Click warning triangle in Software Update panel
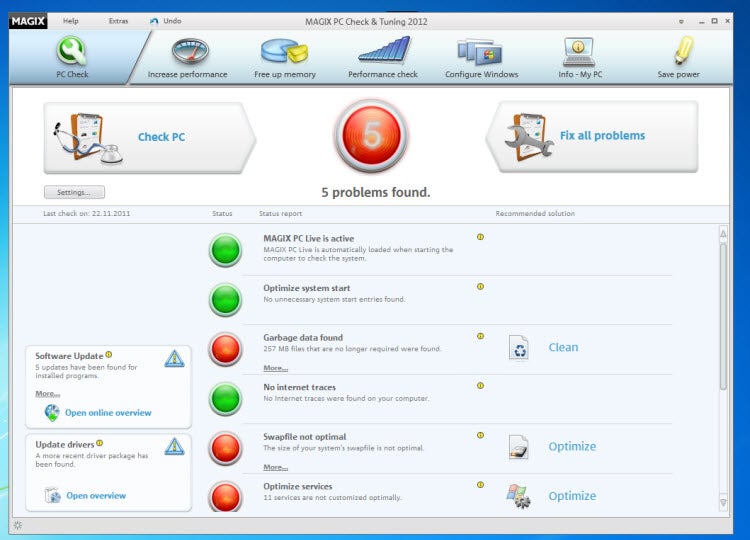This screenshot has height=540, width=750. pos(174,358)
